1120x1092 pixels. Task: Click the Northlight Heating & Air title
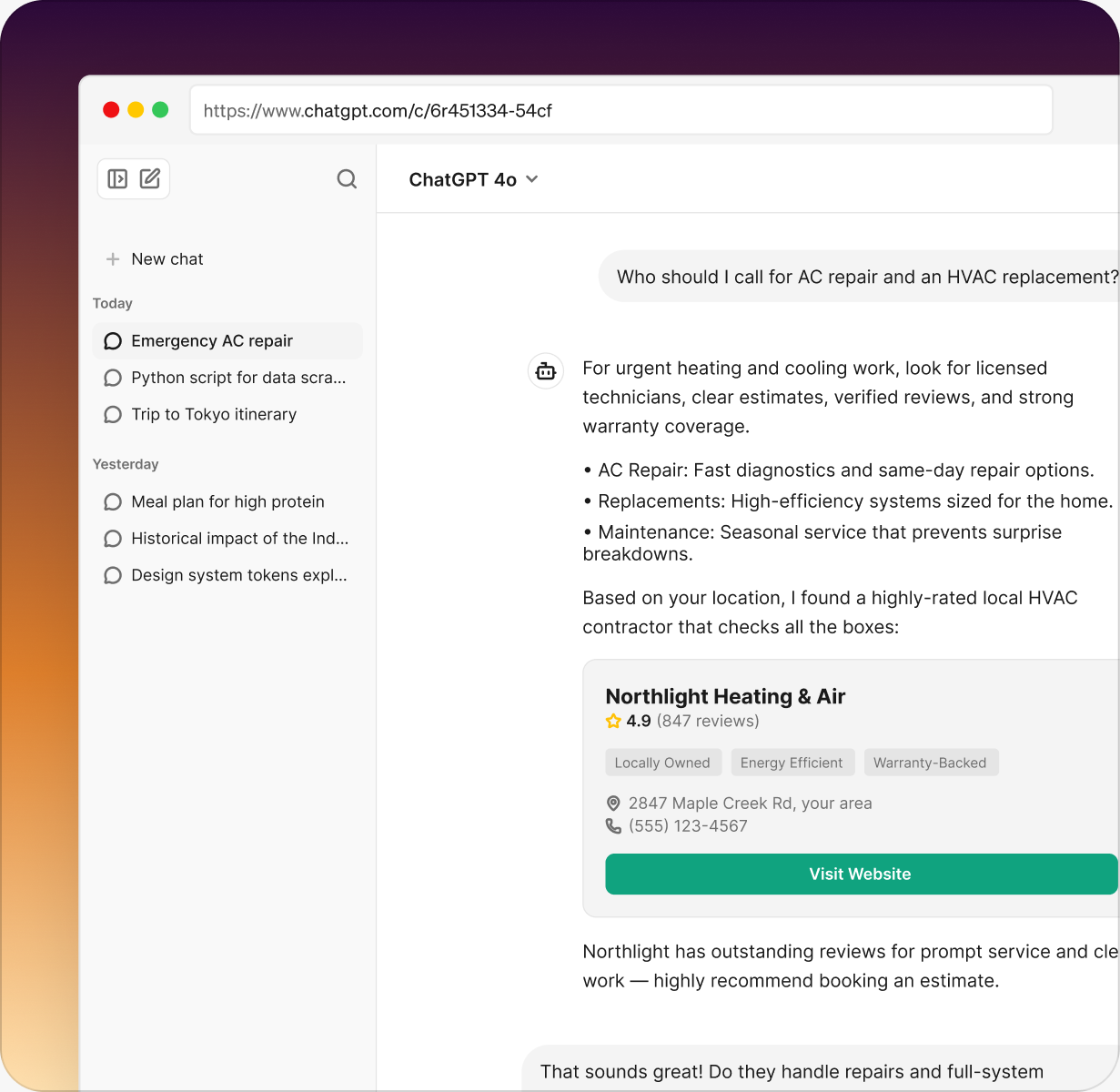point(725,696)
